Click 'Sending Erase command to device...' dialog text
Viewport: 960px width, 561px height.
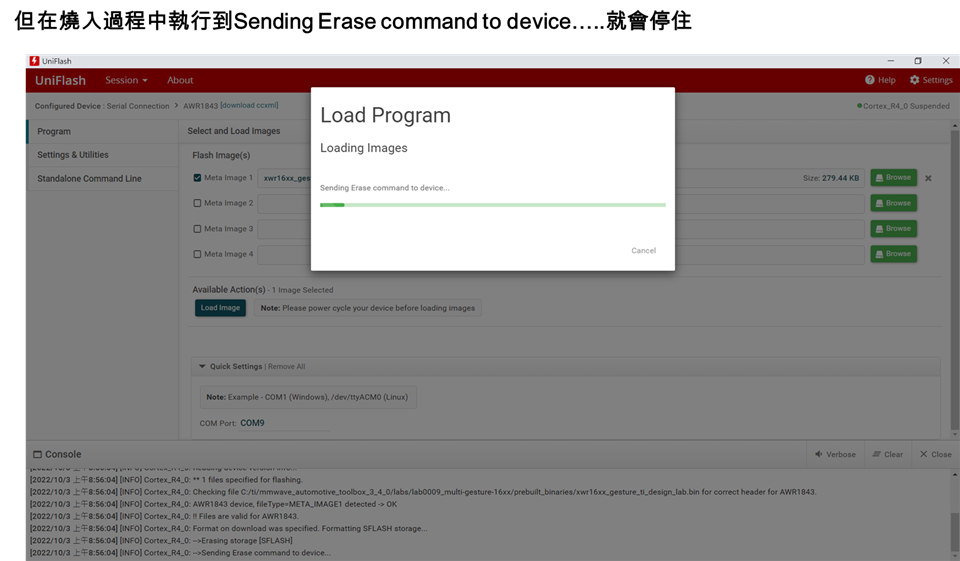click(384, 188)
